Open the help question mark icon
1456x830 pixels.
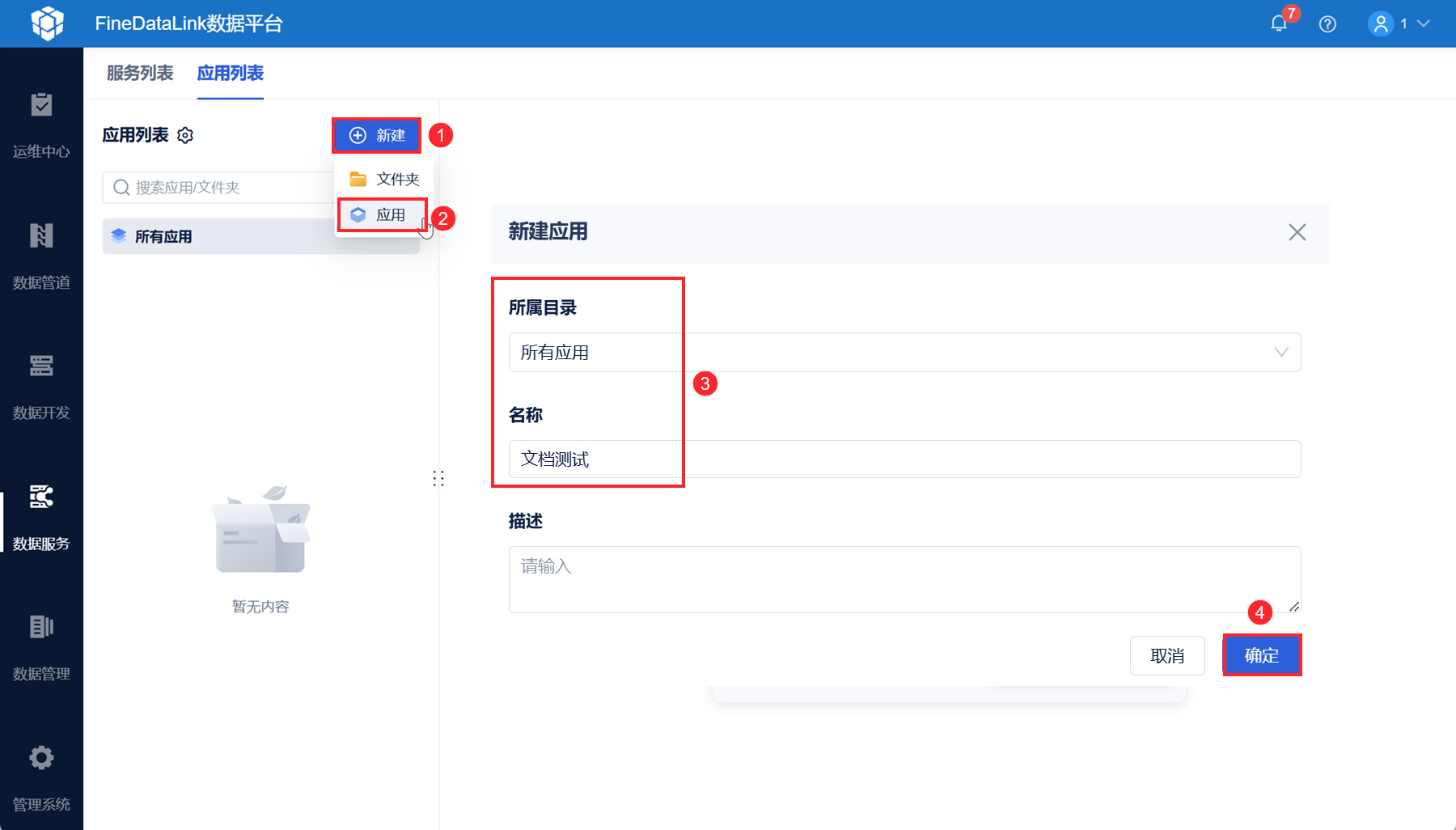1327,24
